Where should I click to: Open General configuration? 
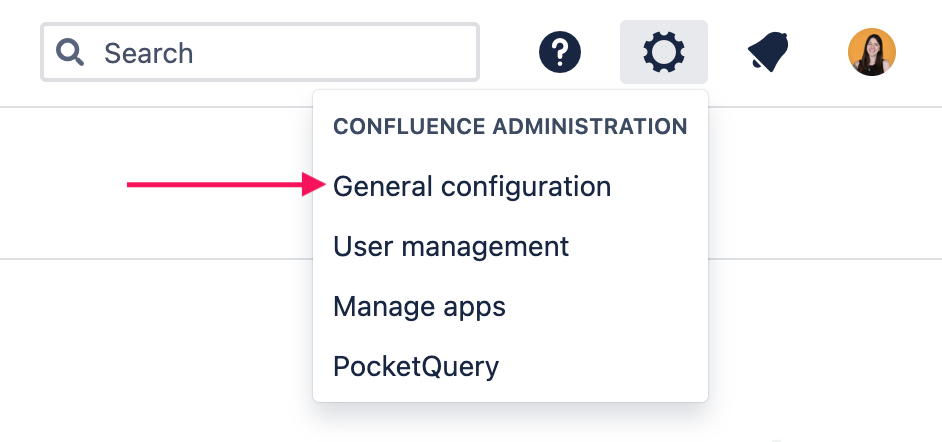[x=472, y=187]
